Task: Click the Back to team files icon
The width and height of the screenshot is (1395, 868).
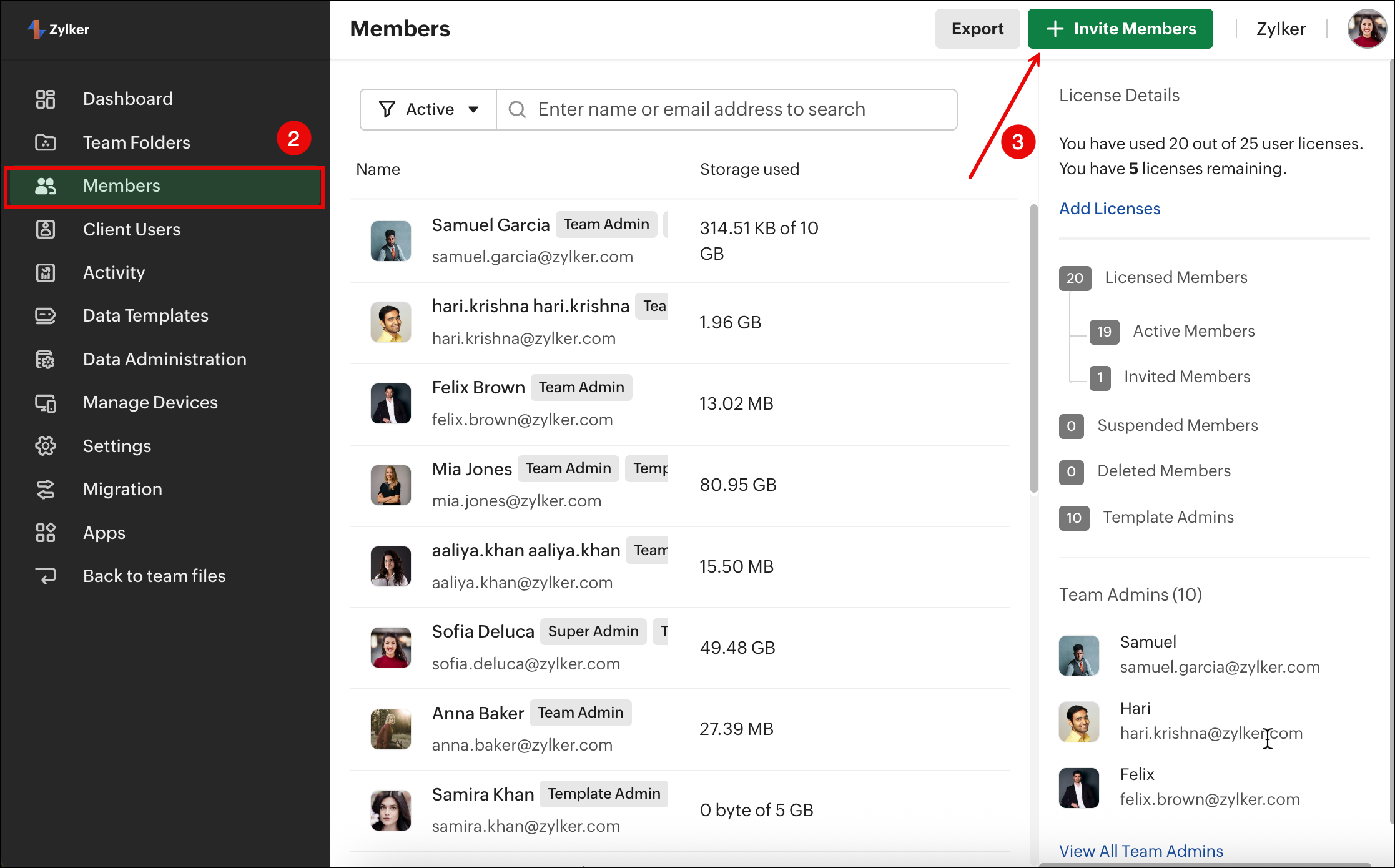Action: tap(45, 576)
